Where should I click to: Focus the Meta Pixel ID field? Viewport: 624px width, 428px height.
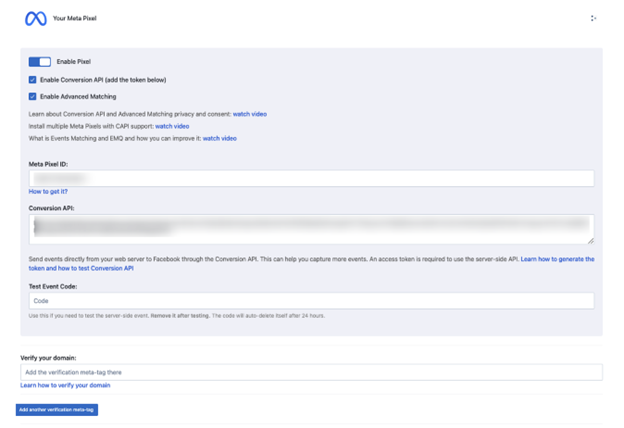[311, 178]
